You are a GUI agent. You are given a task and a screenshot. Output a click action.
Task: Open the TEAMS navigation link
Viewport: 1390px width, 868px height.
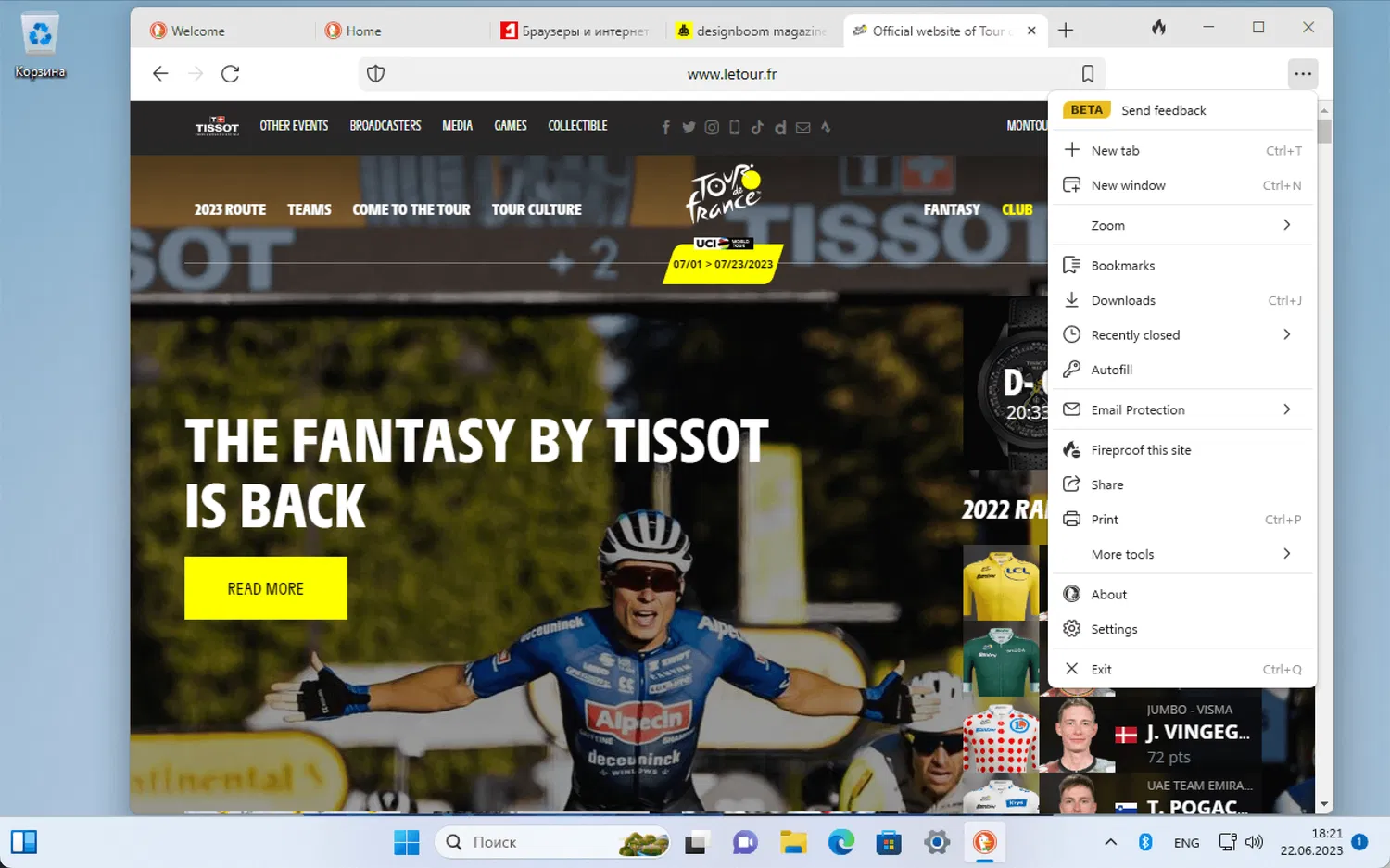coord(310,209)
